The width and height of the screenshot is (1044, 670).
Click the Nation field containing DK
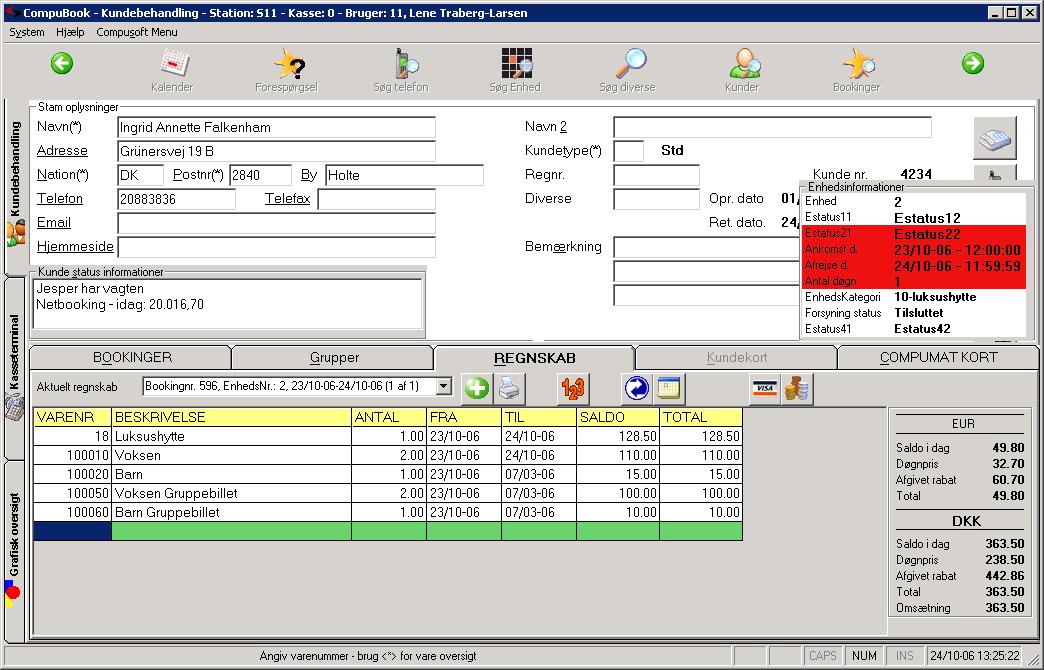(x=140, y=175)
